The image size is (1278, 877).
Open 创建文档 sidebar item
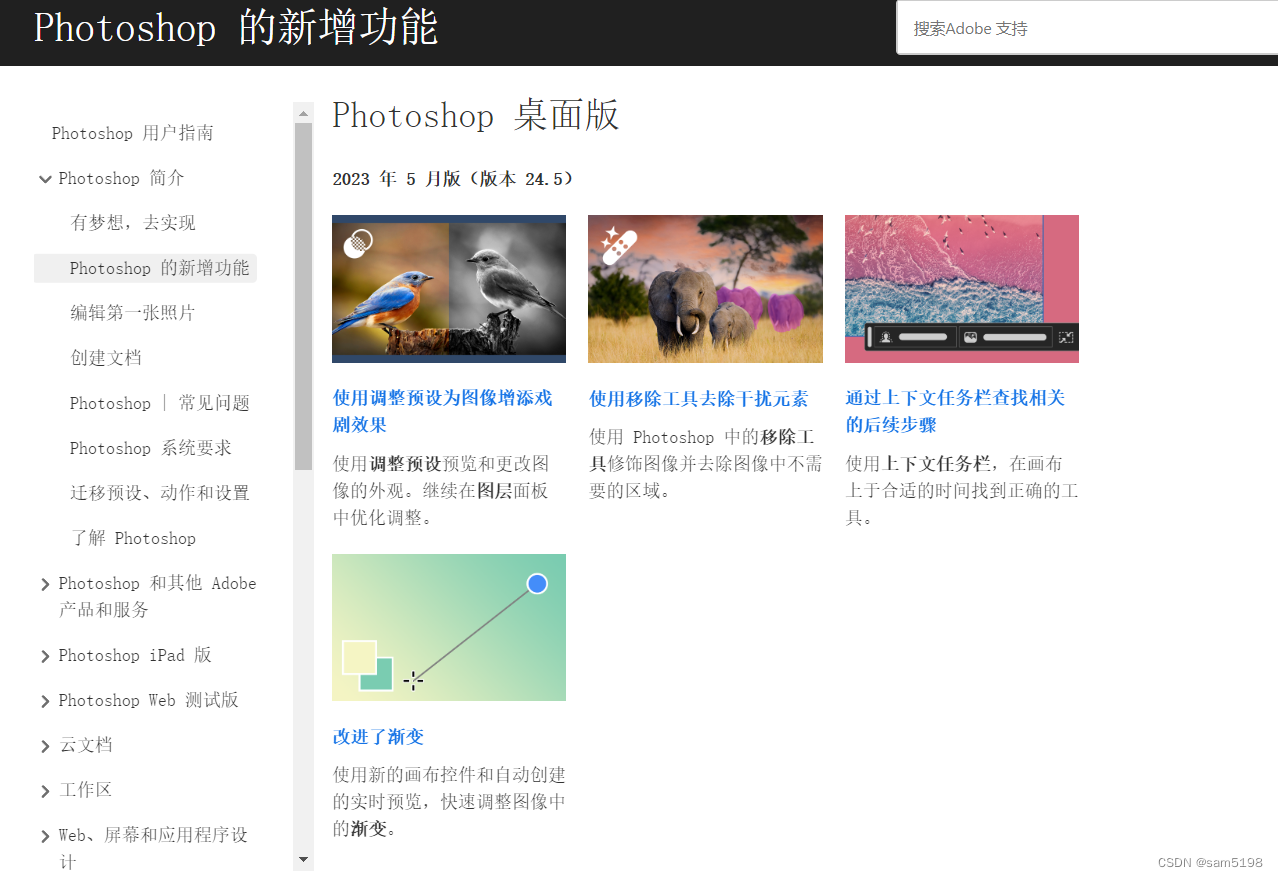[106, 358]
